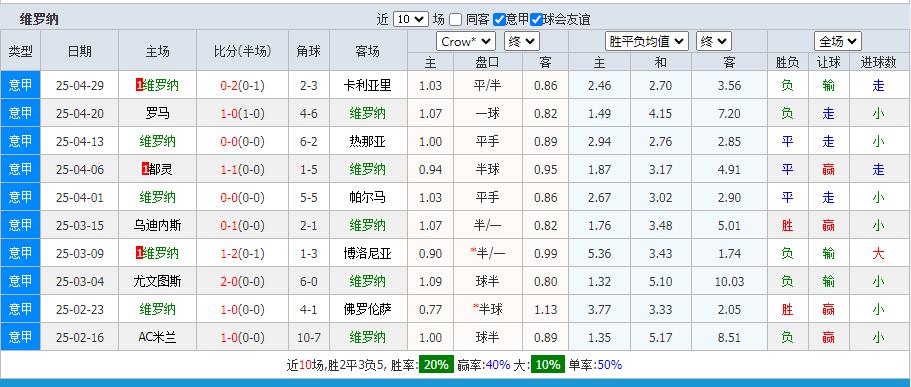Open home team 罗马 link

point(157,113)
